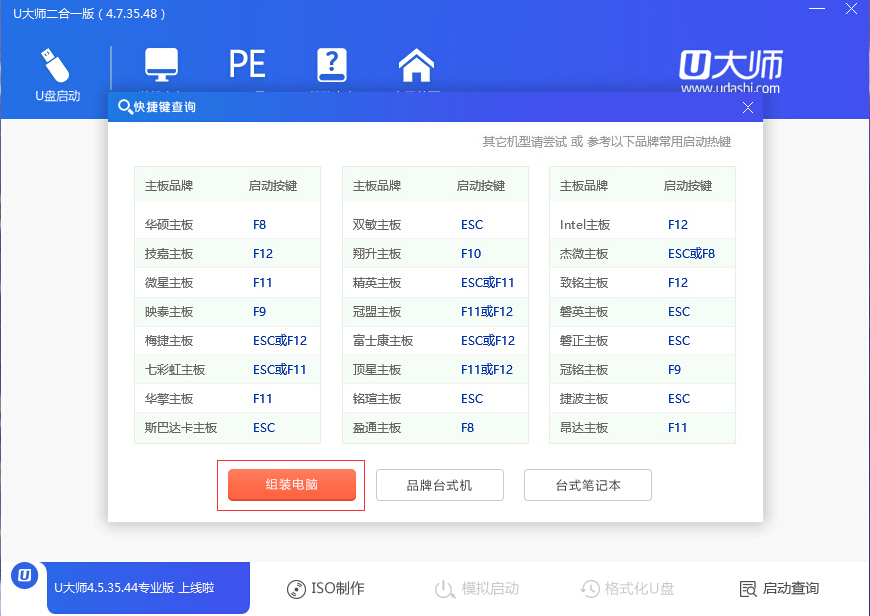Click the F9 hotkey for 冠铭主板
This screenshot has width=870, height=616.
[x=674, y=370]
